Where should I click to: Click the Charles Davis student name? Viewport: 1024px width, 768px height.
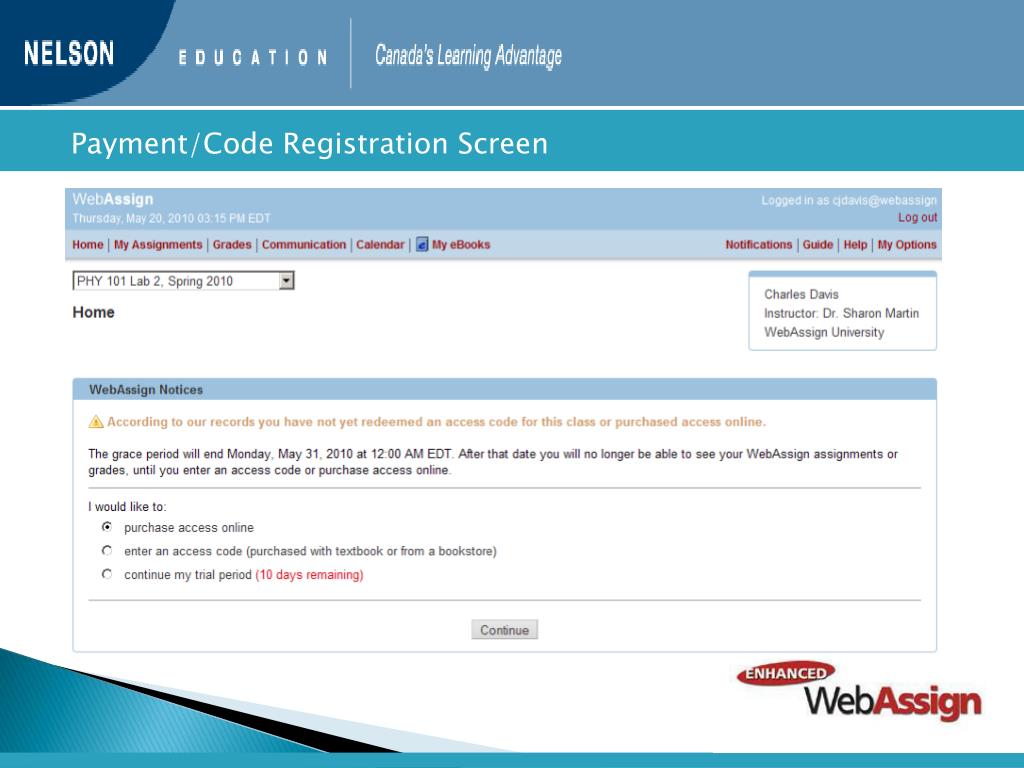coord(801,295)
